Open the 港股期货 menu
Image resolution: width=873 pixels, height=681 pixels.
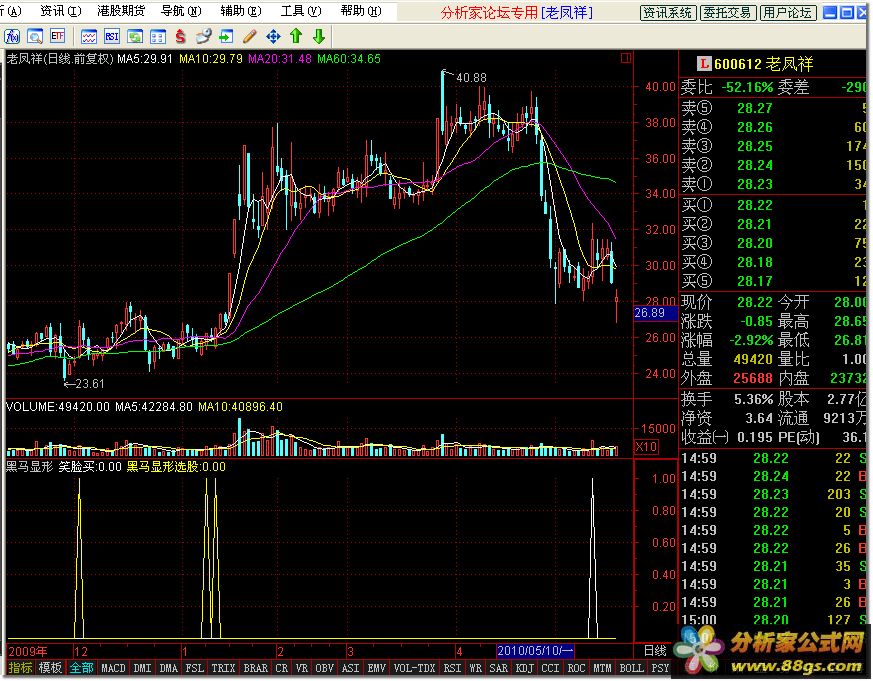[121, 11]
